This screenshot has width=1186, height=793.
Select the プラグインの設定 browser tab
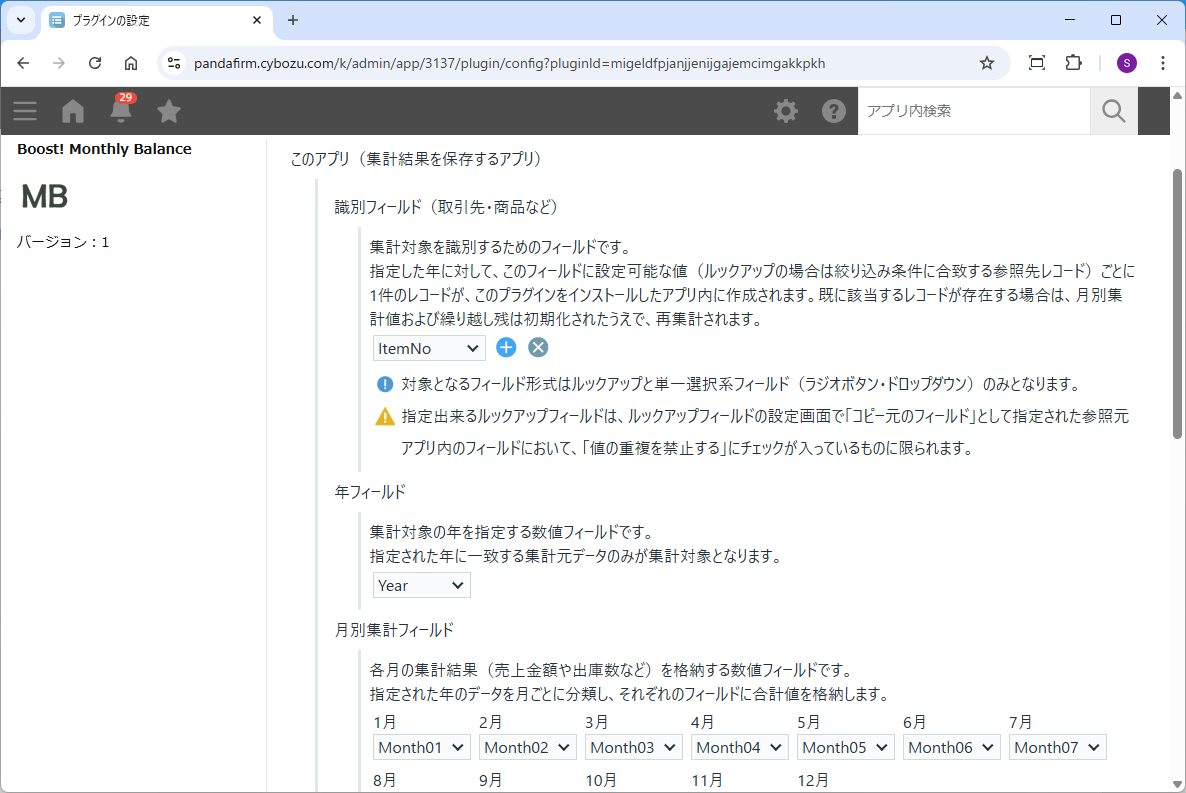(x=150, y=20)
